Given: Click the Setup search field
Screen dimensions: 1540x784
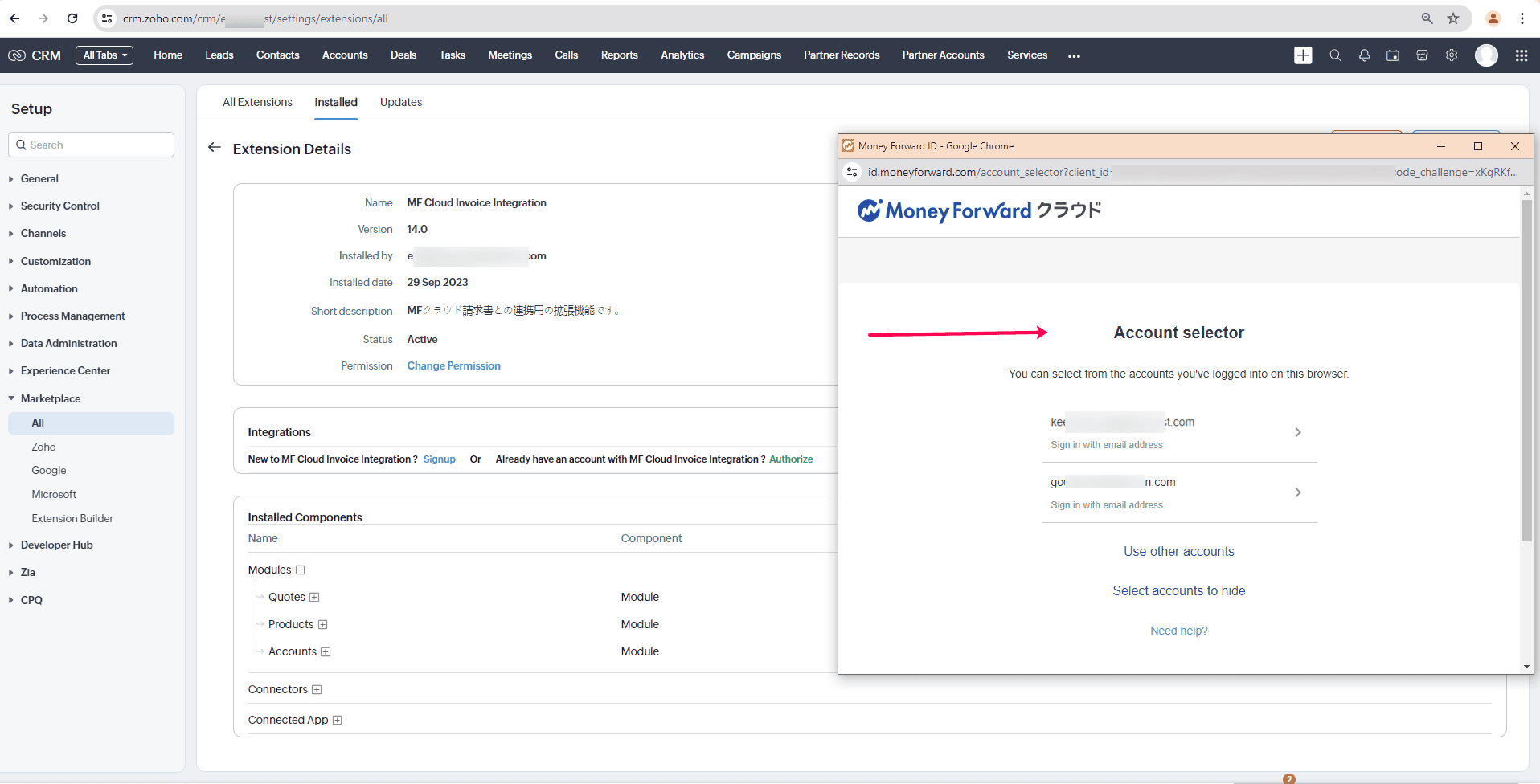Looking at the screenshot, I should pyautogui.click(x=92, y=145).
